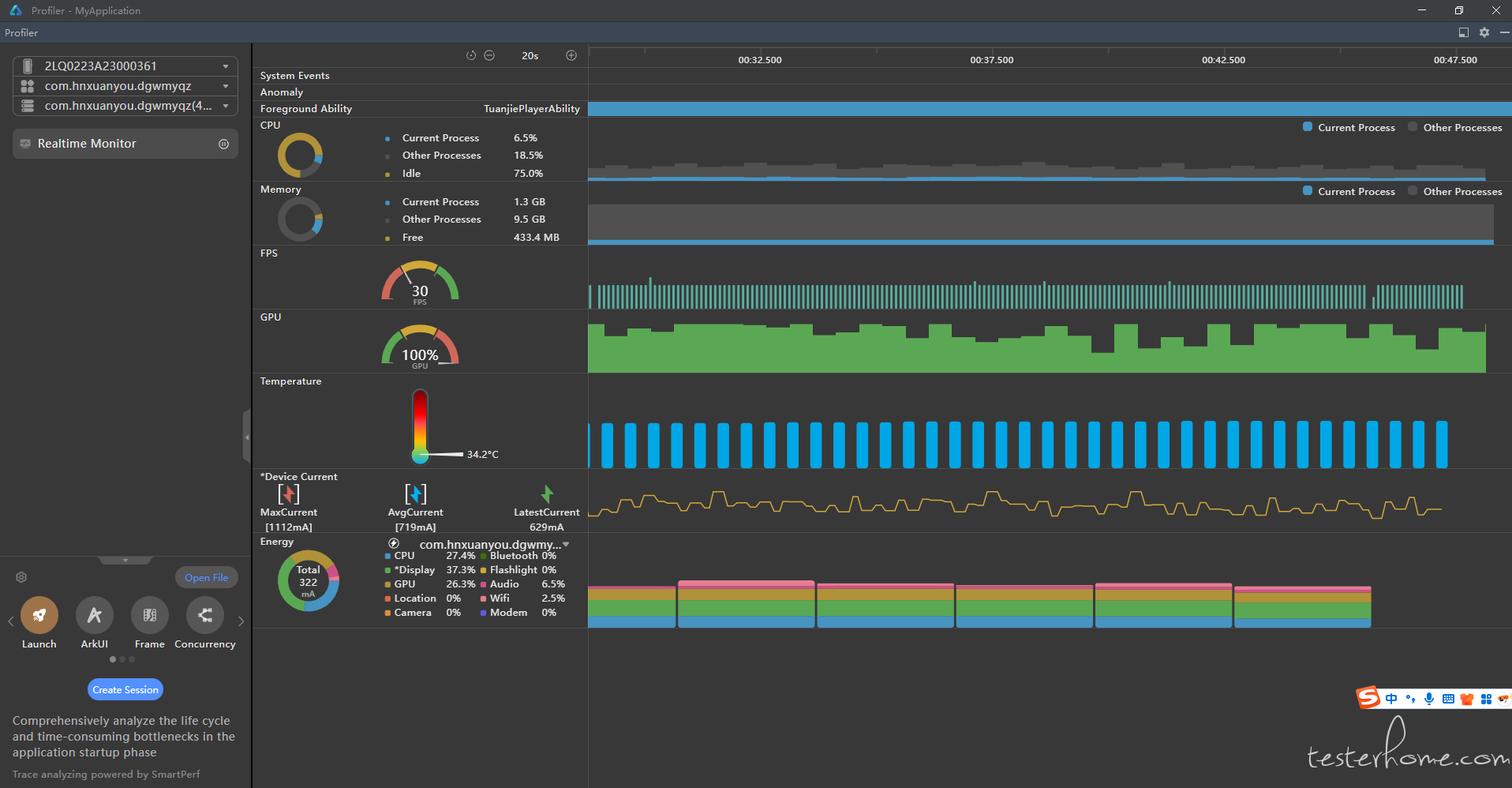This screenshot has width=1512, height=788.
Task: Click the GPU 26.3% energy entry
Action: (x=430, y=583)
